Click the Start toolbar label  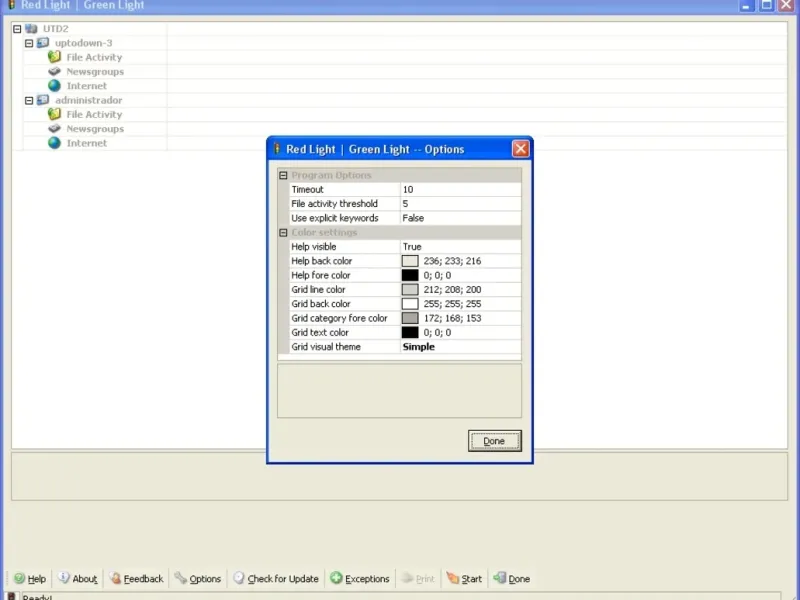coord(471,579)
